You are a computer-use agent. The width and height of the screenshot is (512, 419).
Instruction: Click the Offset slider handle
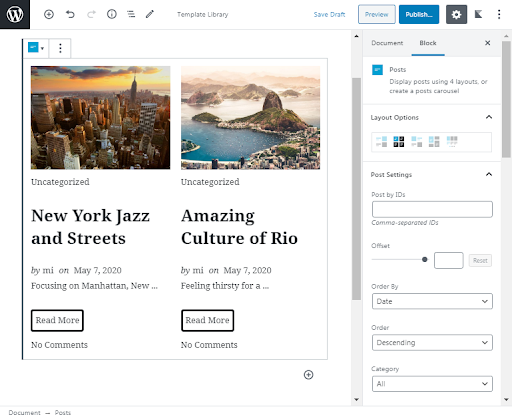424,259
